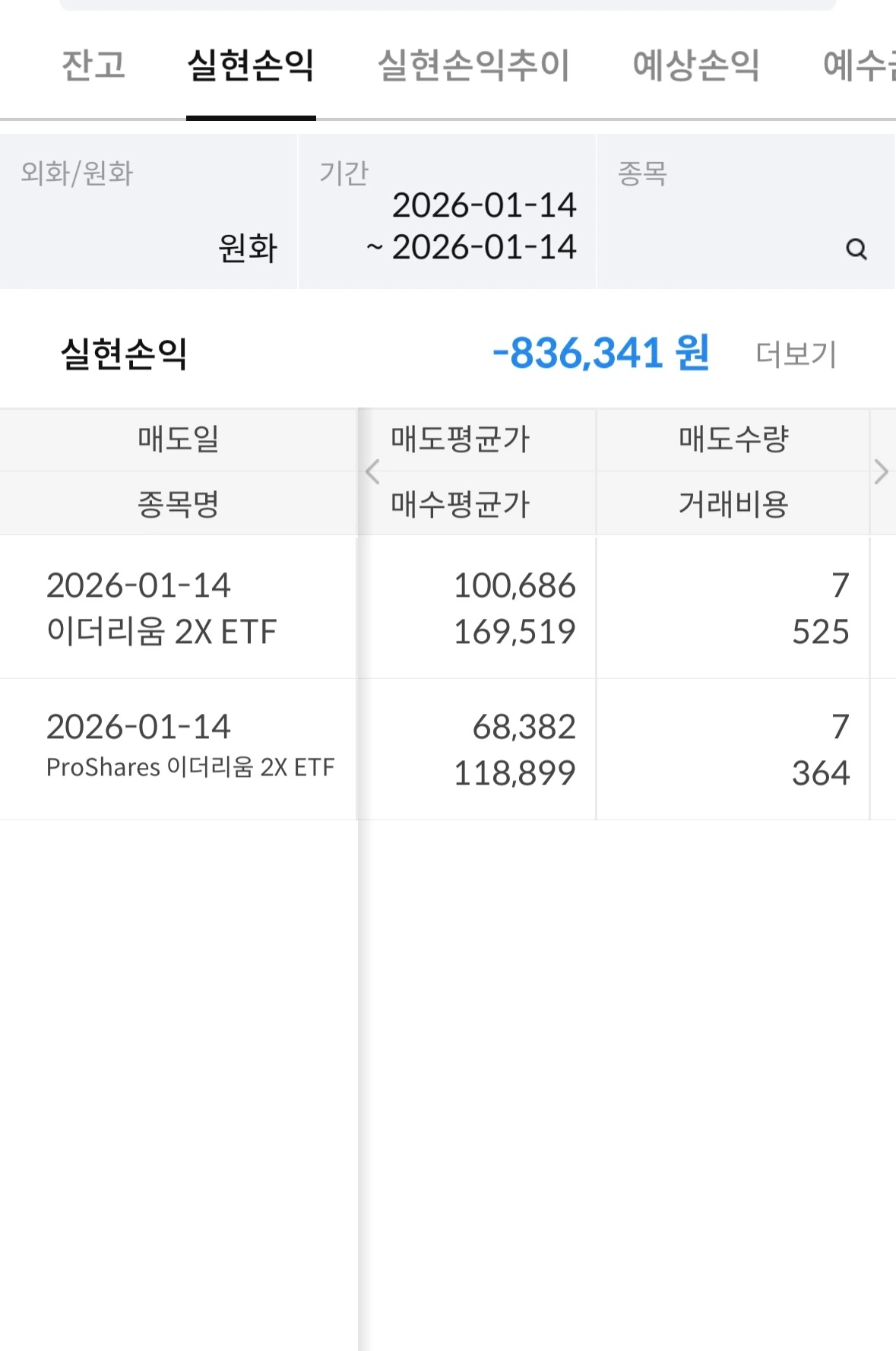Open the 기간 date range picker

point(447,211)
